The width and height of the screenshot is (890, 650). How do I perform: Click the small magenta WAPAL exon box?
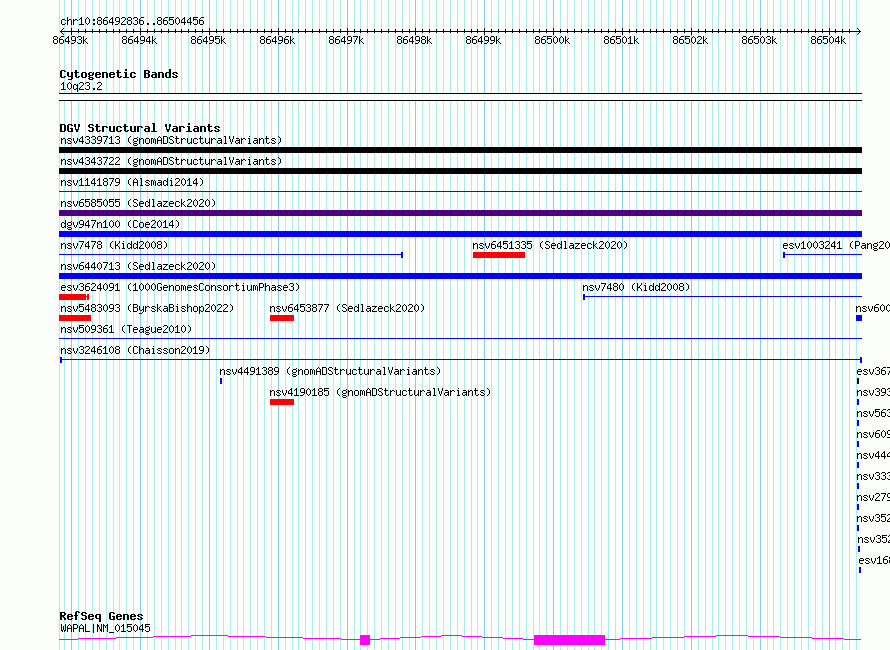365,640
